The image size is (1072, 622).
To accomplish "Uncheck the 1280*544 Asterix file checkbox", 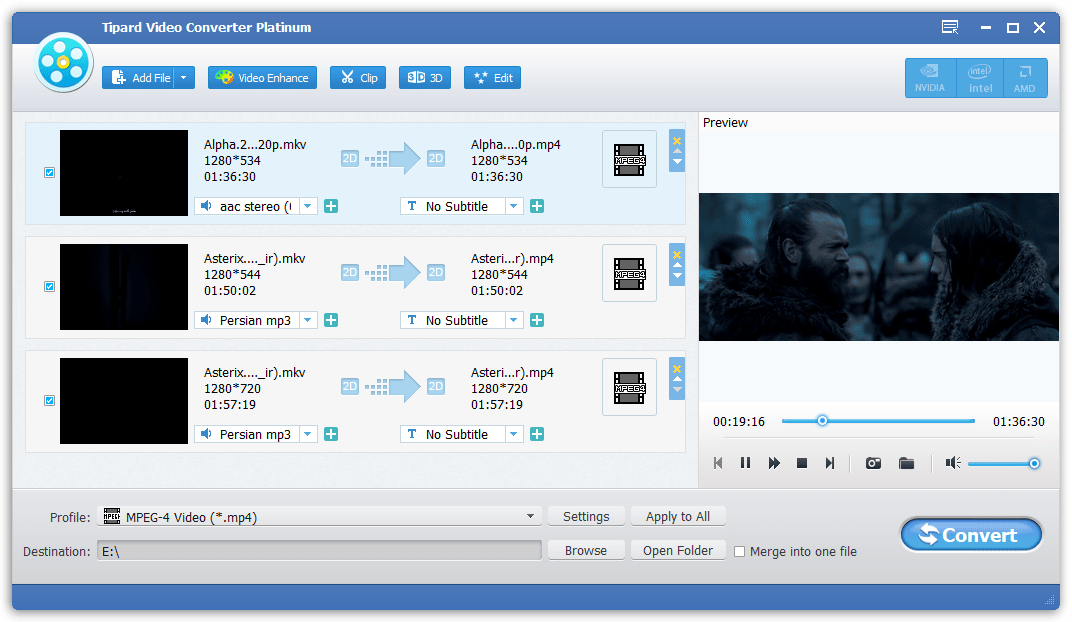I will pyautogui.click(x=49, y=286).
